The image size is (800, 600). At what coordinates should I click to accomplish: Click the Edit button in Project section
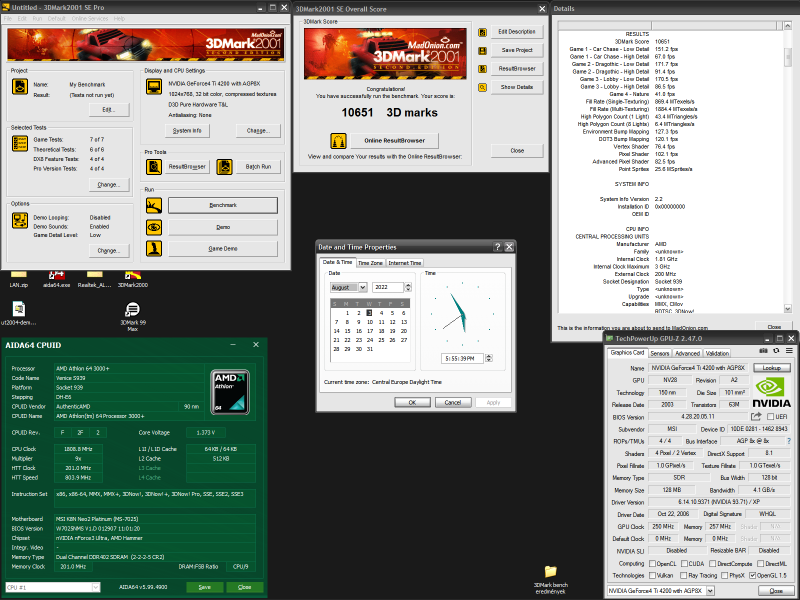[x=109, y=110]
